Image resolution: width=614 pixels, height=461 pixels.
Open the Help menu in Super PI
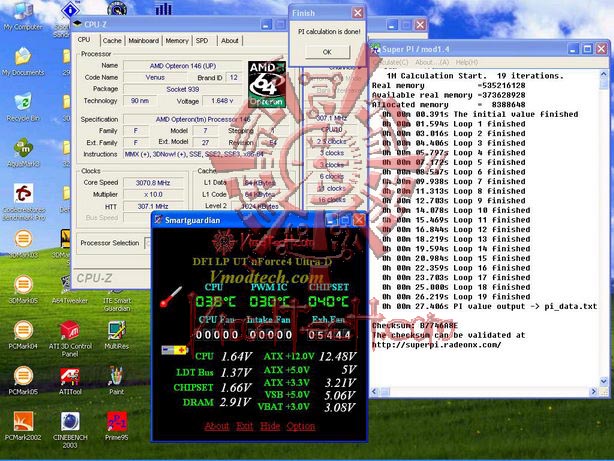pos(467,62)
